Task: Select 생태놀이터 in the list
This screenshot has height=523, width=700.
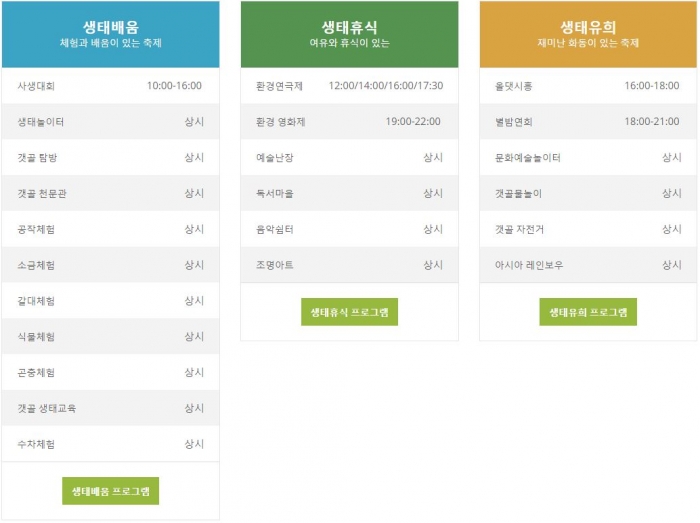Action: point(110,122)
